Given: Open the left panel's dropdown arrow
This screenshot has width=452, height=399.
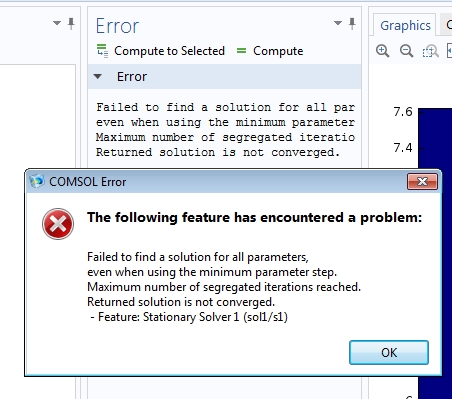Looking at the screenshot, I should pyautogui.click(x=57, y=23).
